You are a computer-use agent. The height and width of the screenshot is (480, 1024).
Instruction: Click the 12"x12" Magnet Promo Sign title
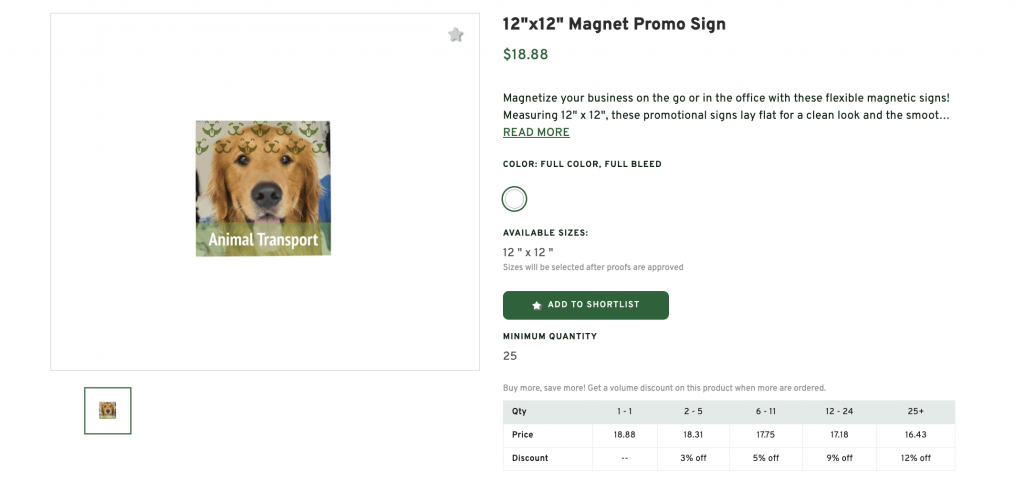(x=614, y=24)
